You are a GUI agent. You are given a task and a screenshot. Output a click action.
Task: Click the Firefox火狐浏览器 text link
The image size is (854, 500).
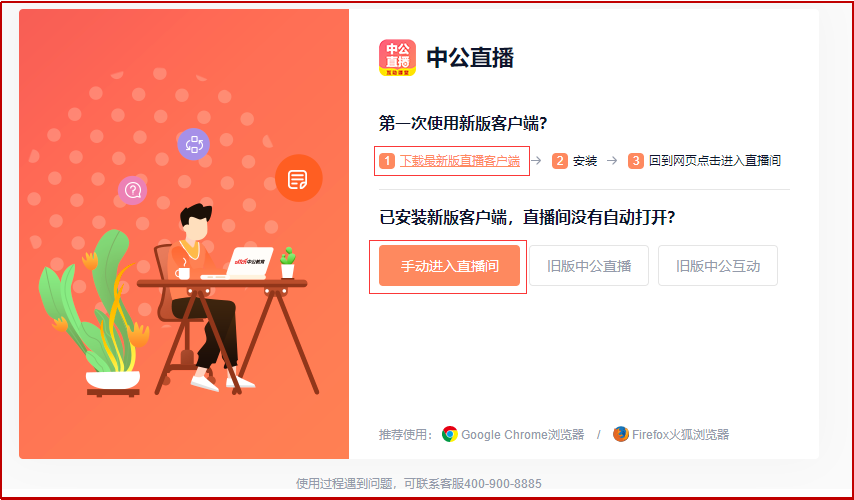coord(680,434)
